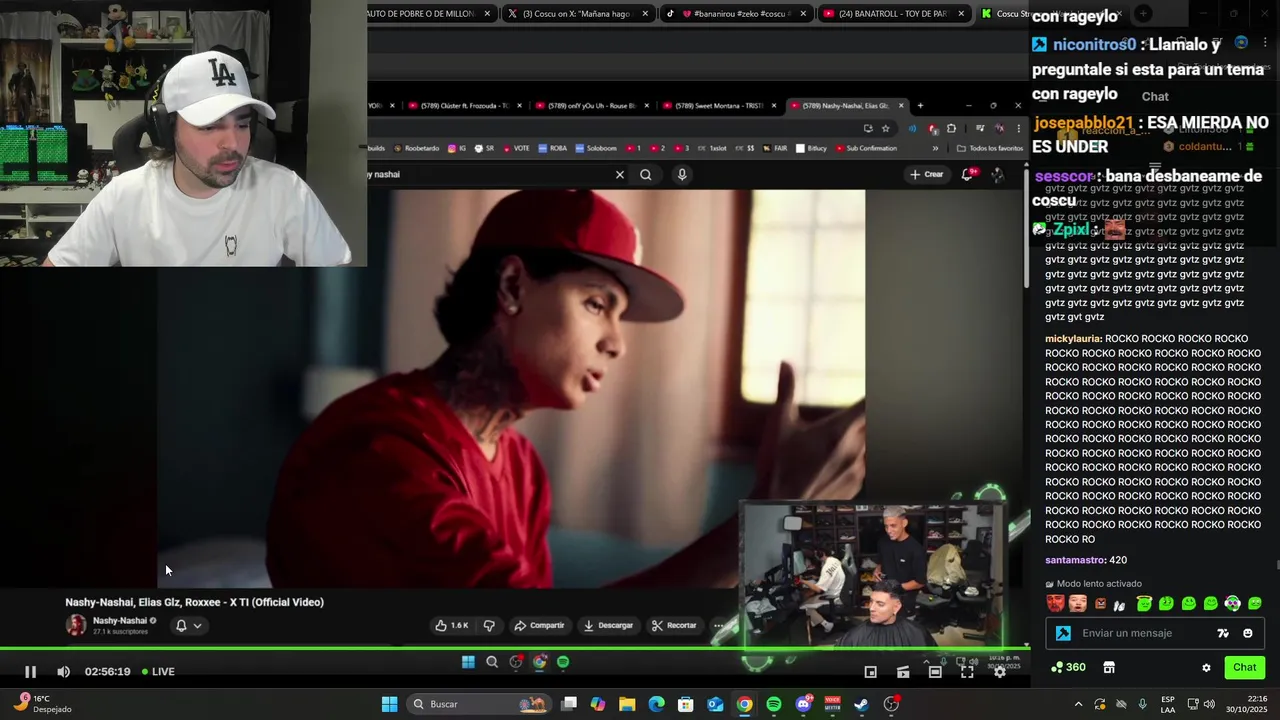Open the Soloboom bookmark
1280x720 pixels.
click(x=596, y=148)
